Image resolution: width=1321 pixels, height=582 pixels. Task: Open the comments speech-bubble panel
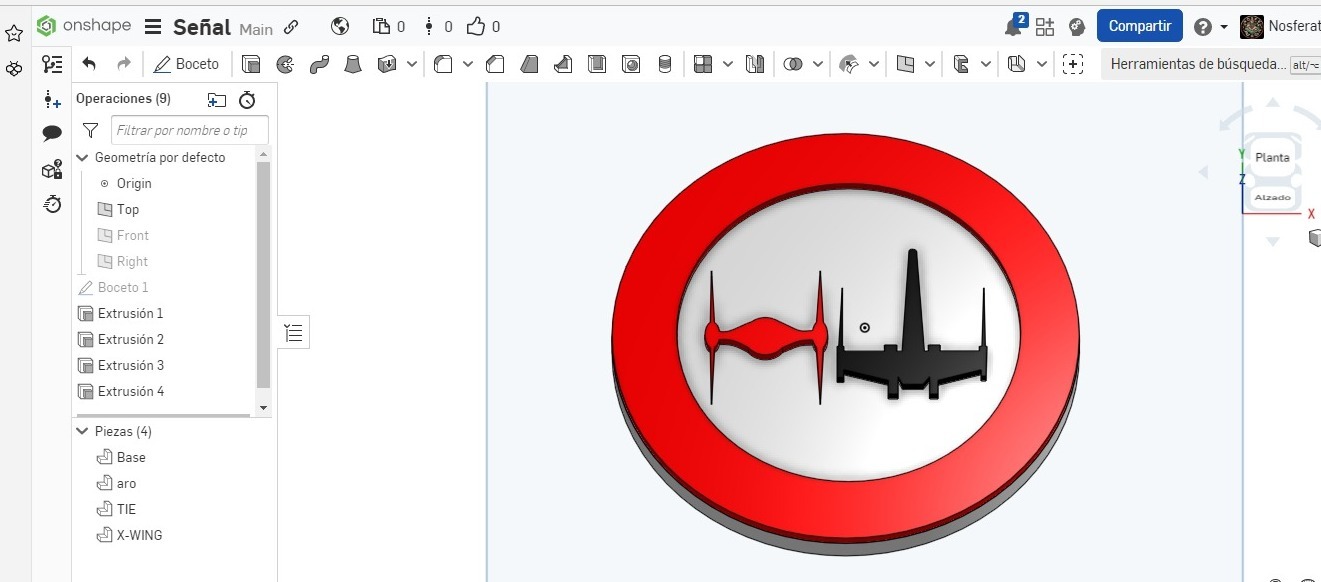[53, 133]
